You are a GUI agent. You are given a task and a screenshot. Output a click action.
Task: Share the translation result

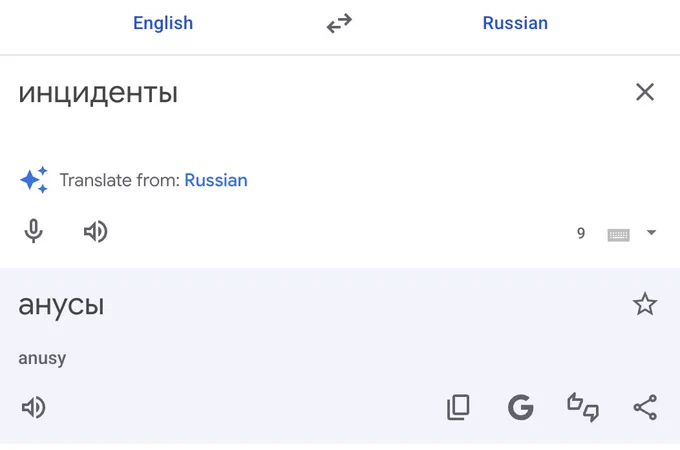click(645, 407)
